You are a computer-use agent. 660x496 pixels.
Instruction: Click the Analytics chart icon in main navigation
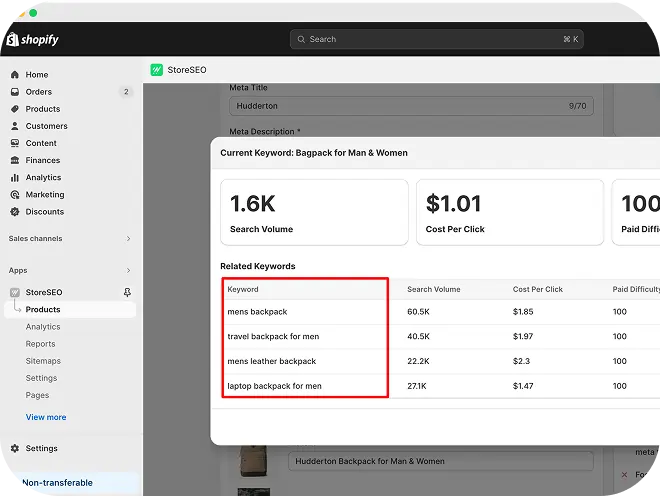[x=15, y=177]
